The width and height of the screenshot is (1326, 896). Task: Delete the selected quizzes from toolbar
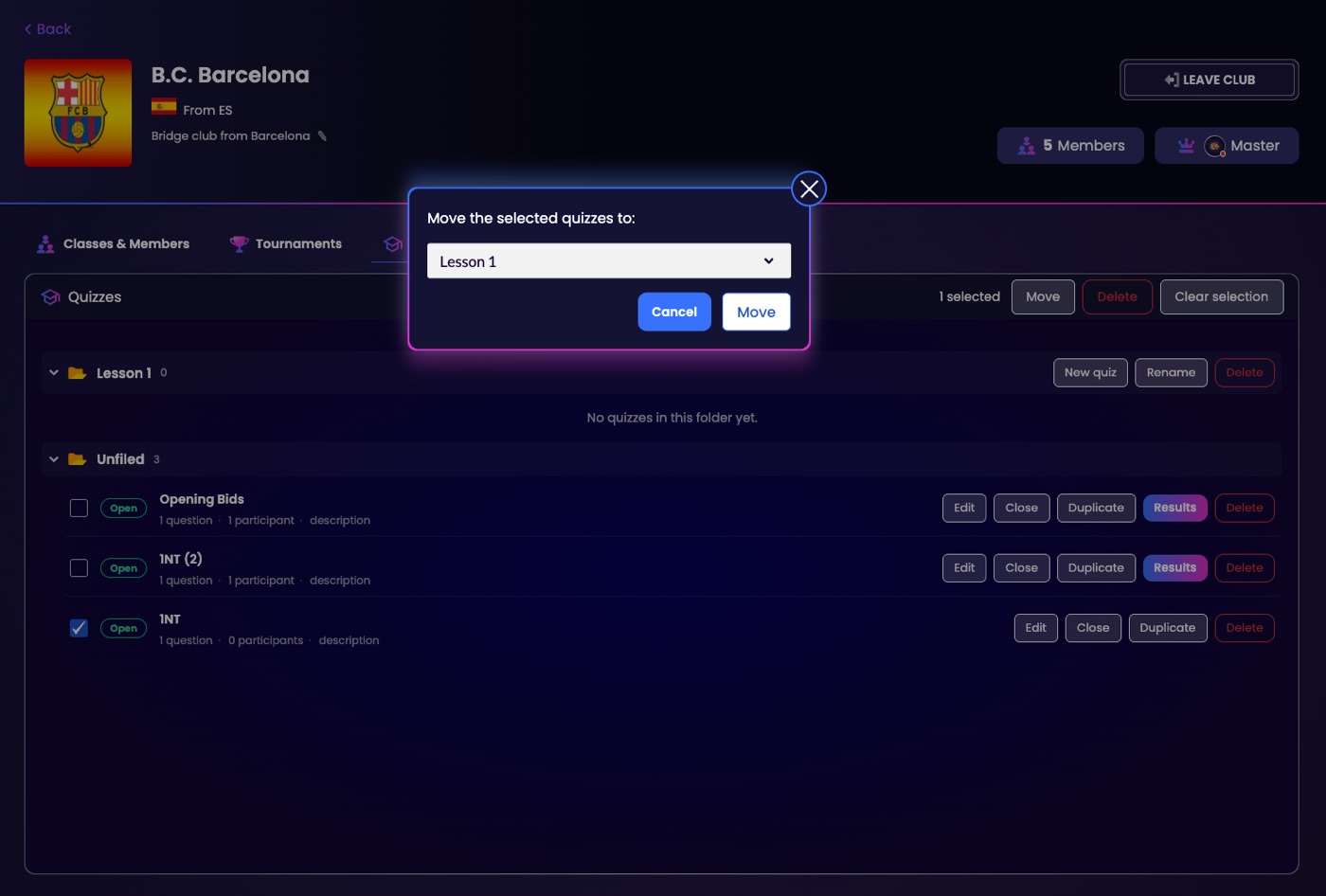click(1118, 296)
